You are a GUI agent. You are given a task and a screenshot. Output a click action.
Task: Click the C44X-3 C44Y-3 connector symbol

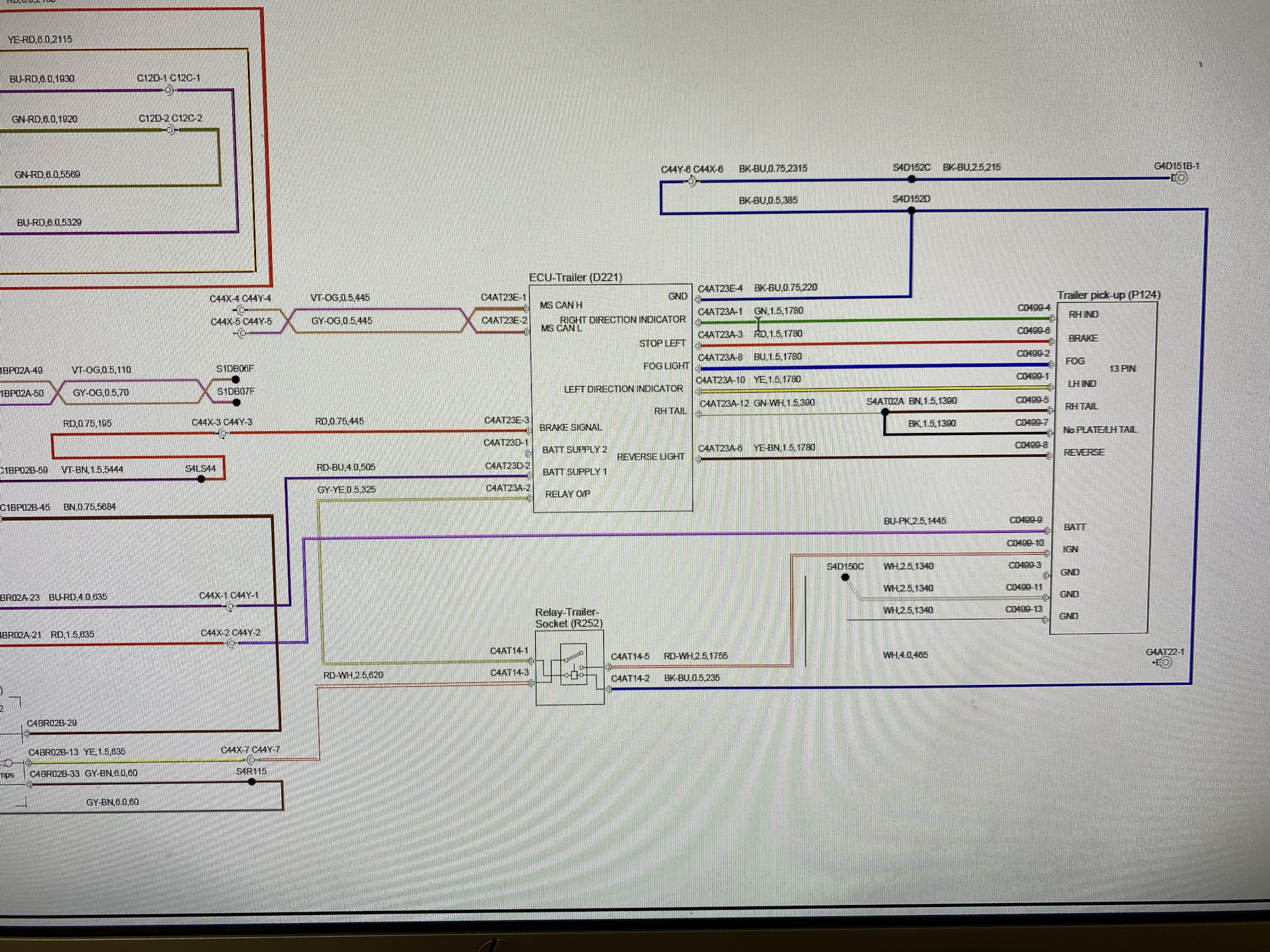223,434
